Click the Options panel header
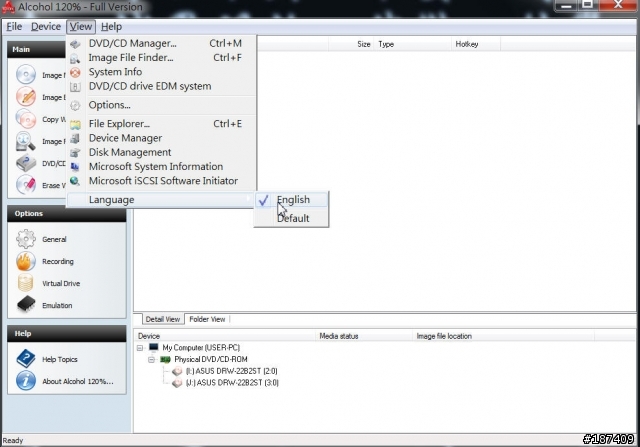The height and width of the screenshot is (447, 640). tap(67, 213)
